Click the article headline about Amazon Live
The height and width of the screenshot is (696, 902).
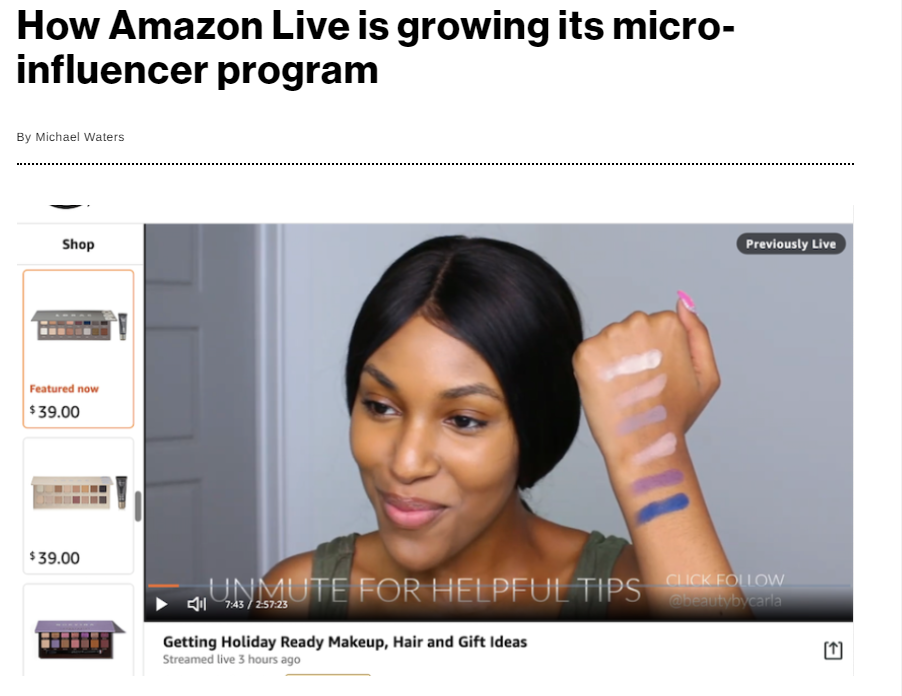click(376, 48)
